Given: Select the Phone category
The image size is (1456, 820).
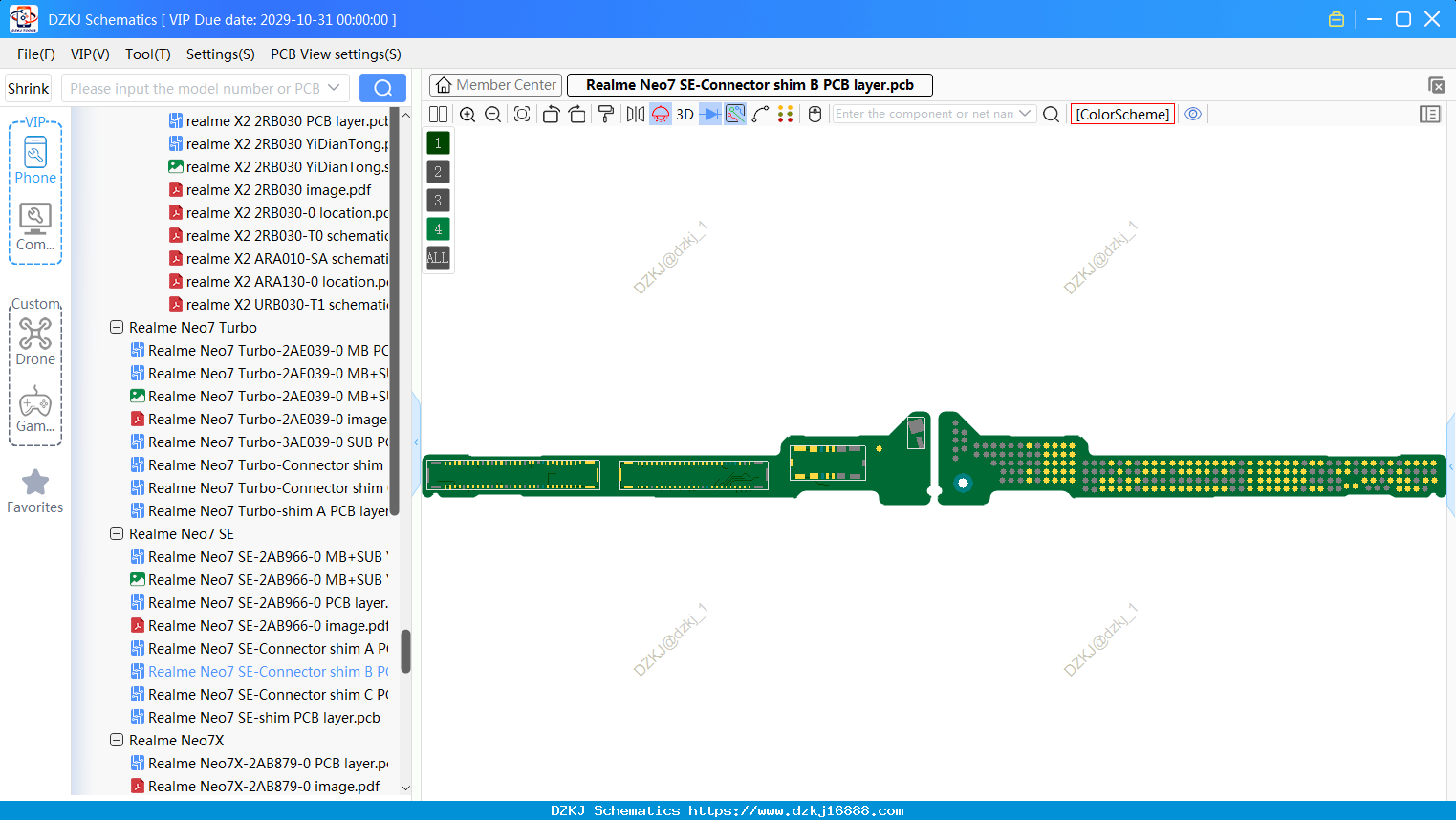Looking at the screenshot, I should tap(35, 160).
